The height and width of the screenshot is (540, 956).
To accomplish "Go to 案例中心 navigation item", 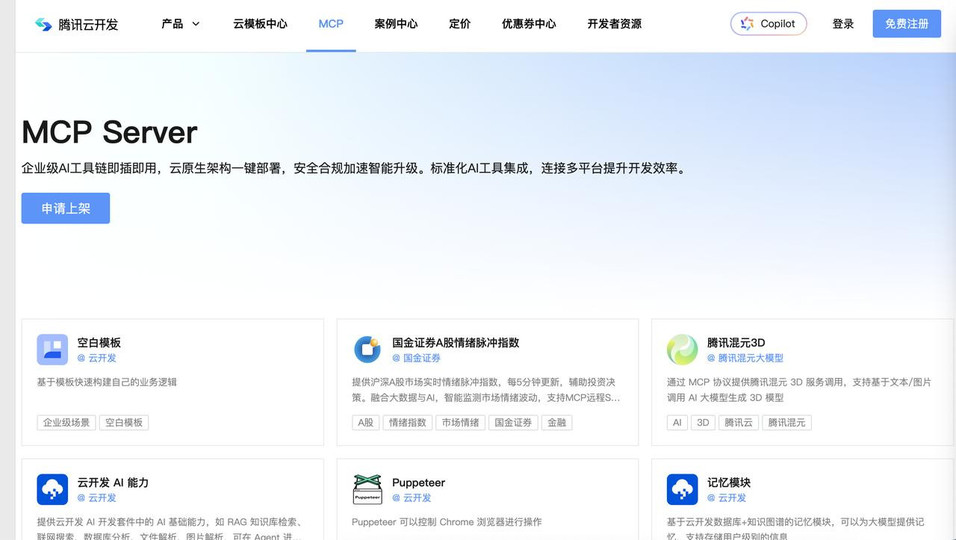I will point(396,24).
